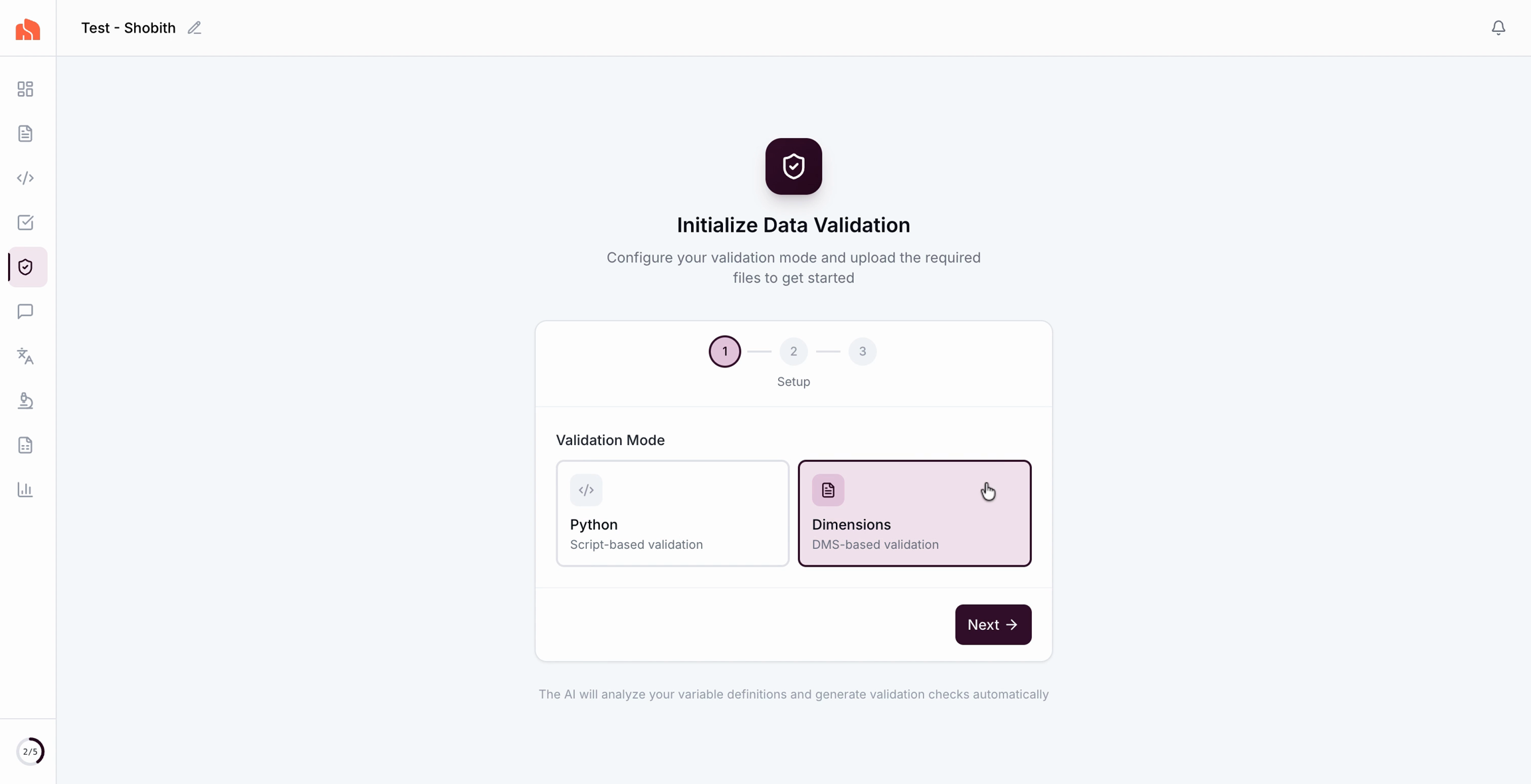Image resolution: width=1531 pixels, height=784 pixels.
Task: Open the chat bubble icon in sidebar
Action: pyautogui.click(x=25, y=312)
